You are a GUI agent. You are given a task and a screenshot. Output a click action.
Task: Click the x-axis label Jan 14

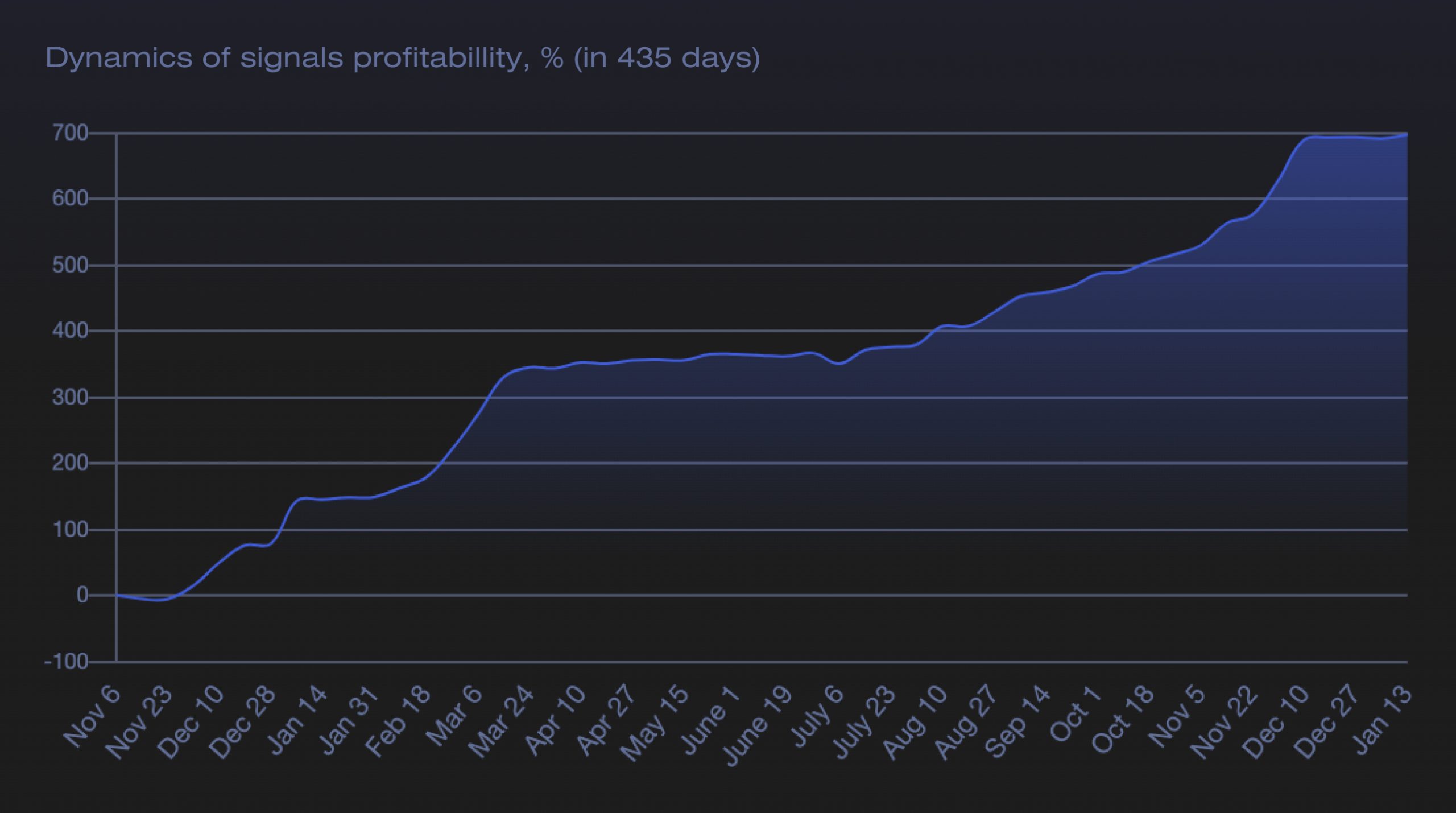(297, 720)
